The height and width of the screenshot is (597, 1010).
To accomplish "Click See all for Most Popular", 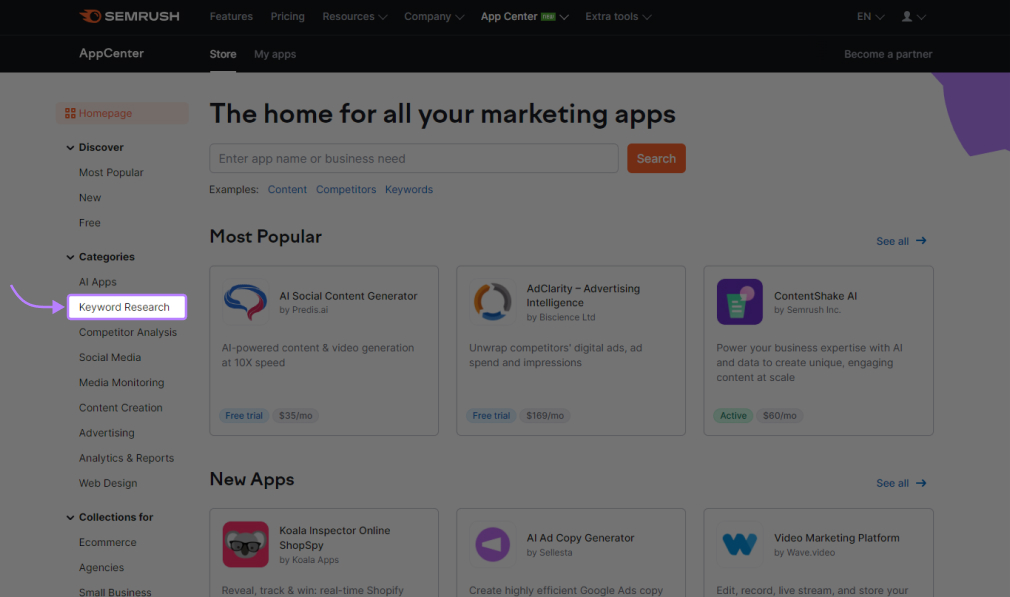I will coord(901,241).
